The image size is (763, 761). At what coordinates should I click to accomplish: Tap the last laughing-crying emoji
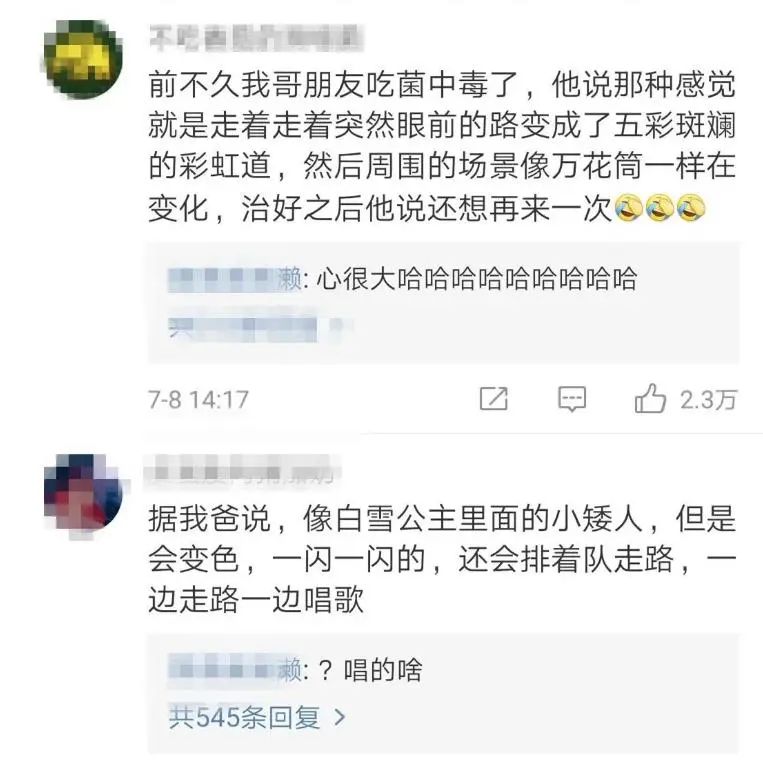690,208
